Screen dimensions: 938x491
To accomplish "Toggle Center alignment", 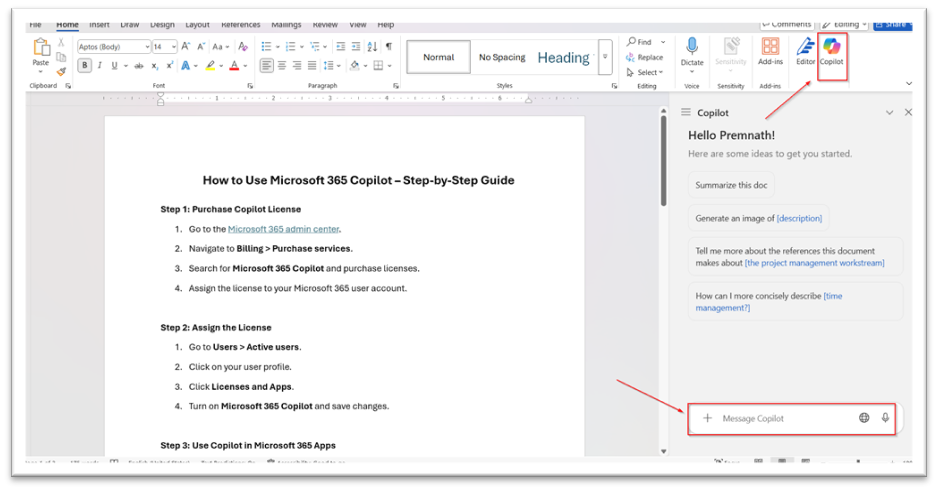I will [282, 66].
